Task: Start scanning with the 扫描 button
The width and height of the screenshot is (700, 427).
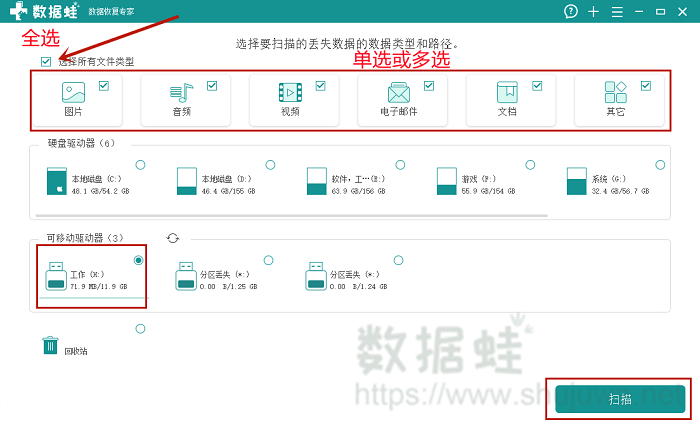Action: click(620, 399)
